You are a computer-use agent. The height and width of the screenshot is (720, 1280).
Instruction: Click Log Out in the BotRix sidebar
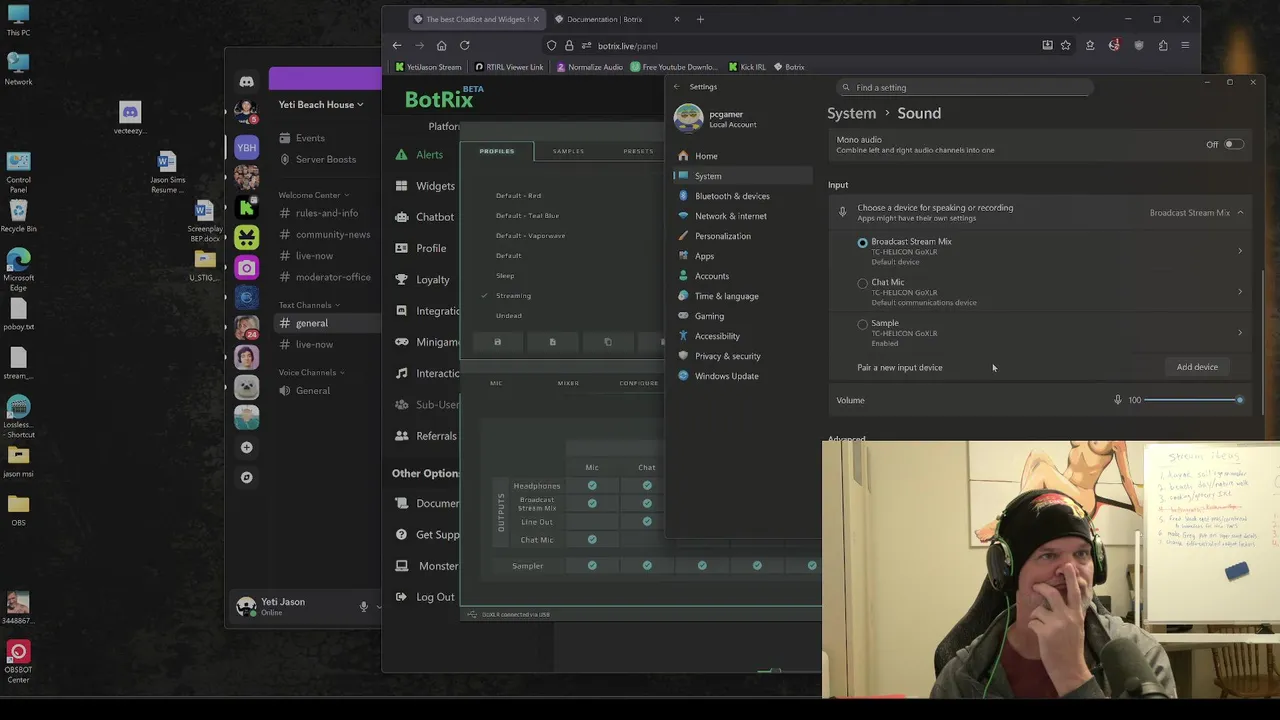pos(425,596)
